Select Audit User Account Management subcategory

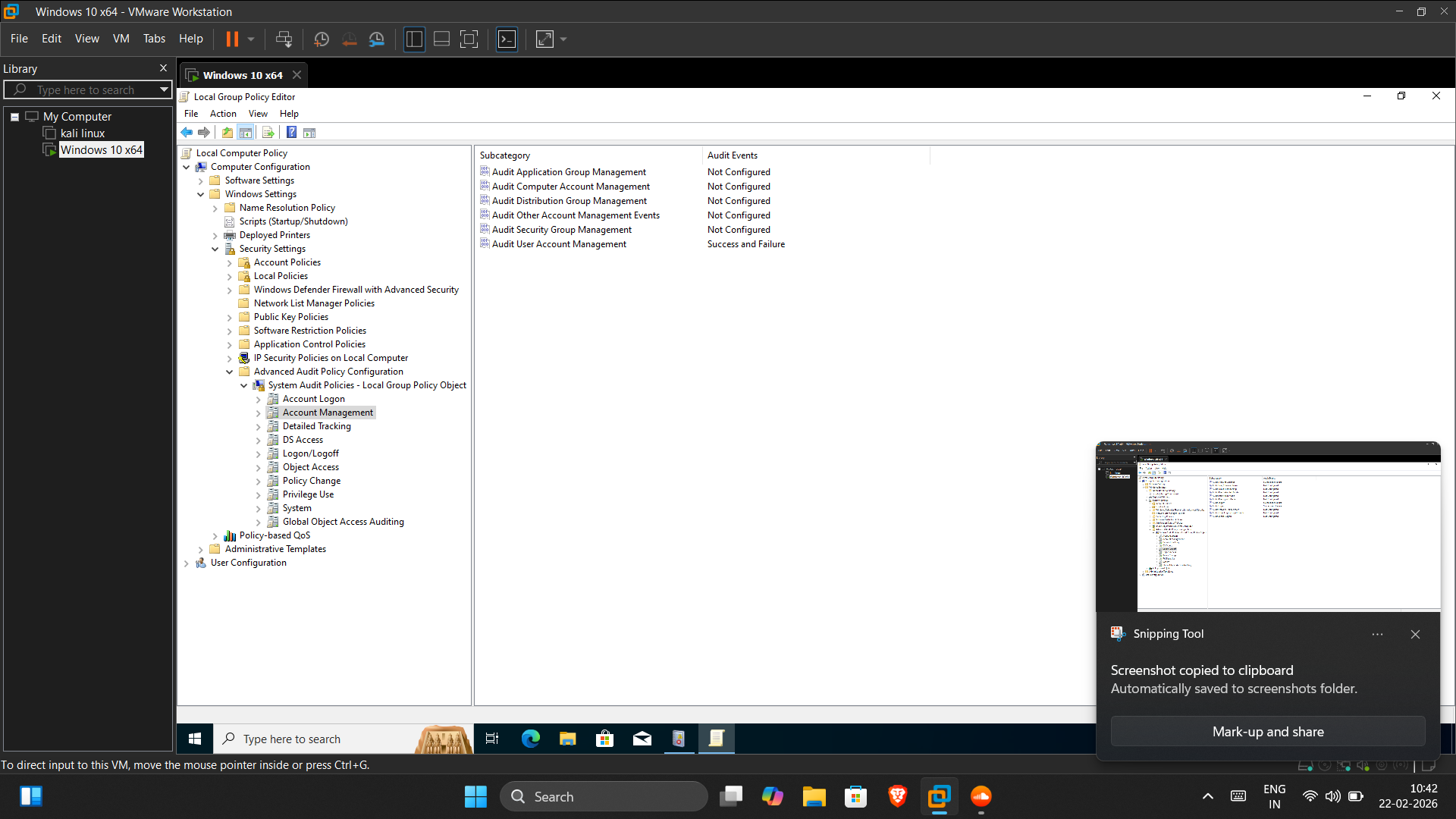point(559,244)
